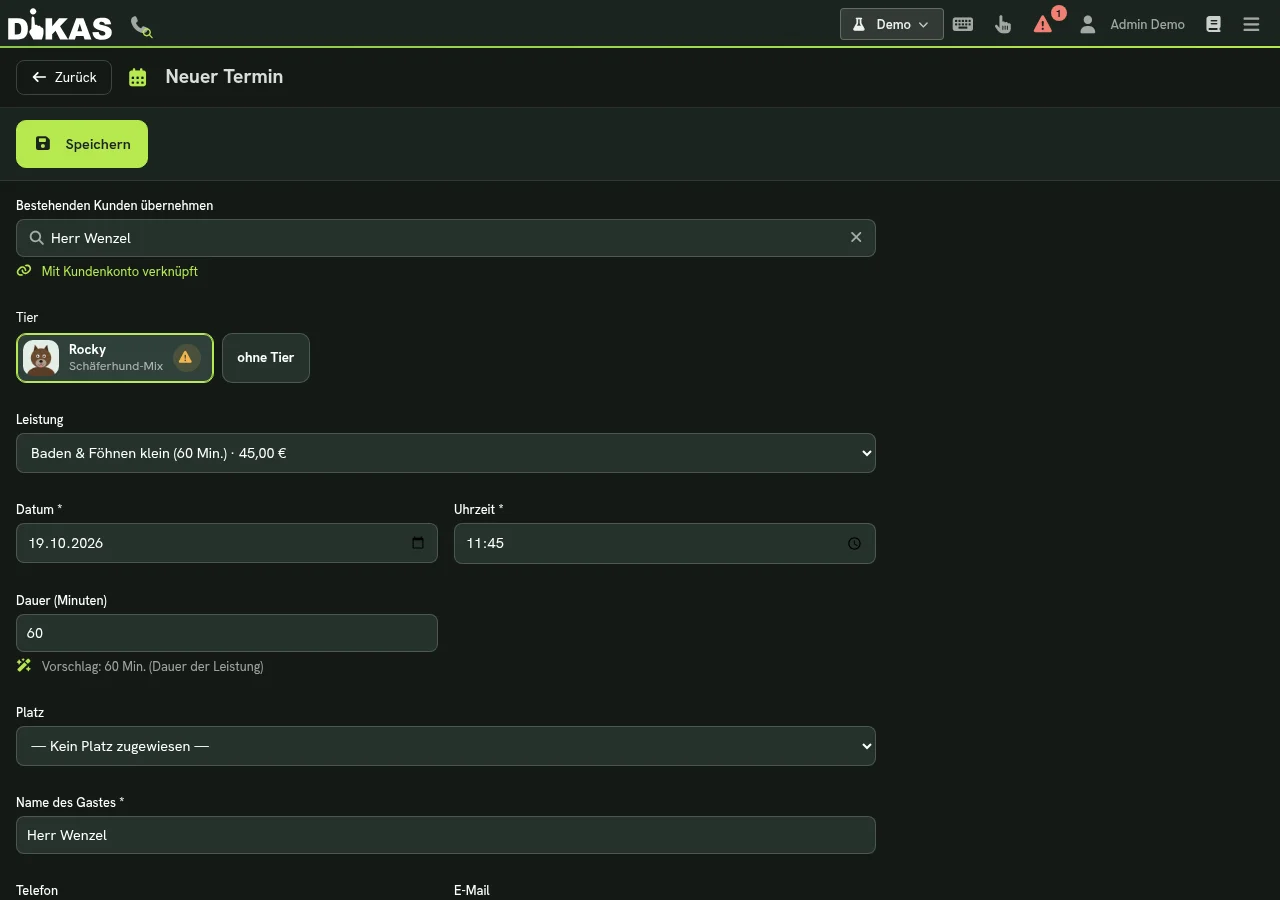This screenshot has width=1280, height=900.
Task: Click the linked account chain icon
Action: (24, 271)
